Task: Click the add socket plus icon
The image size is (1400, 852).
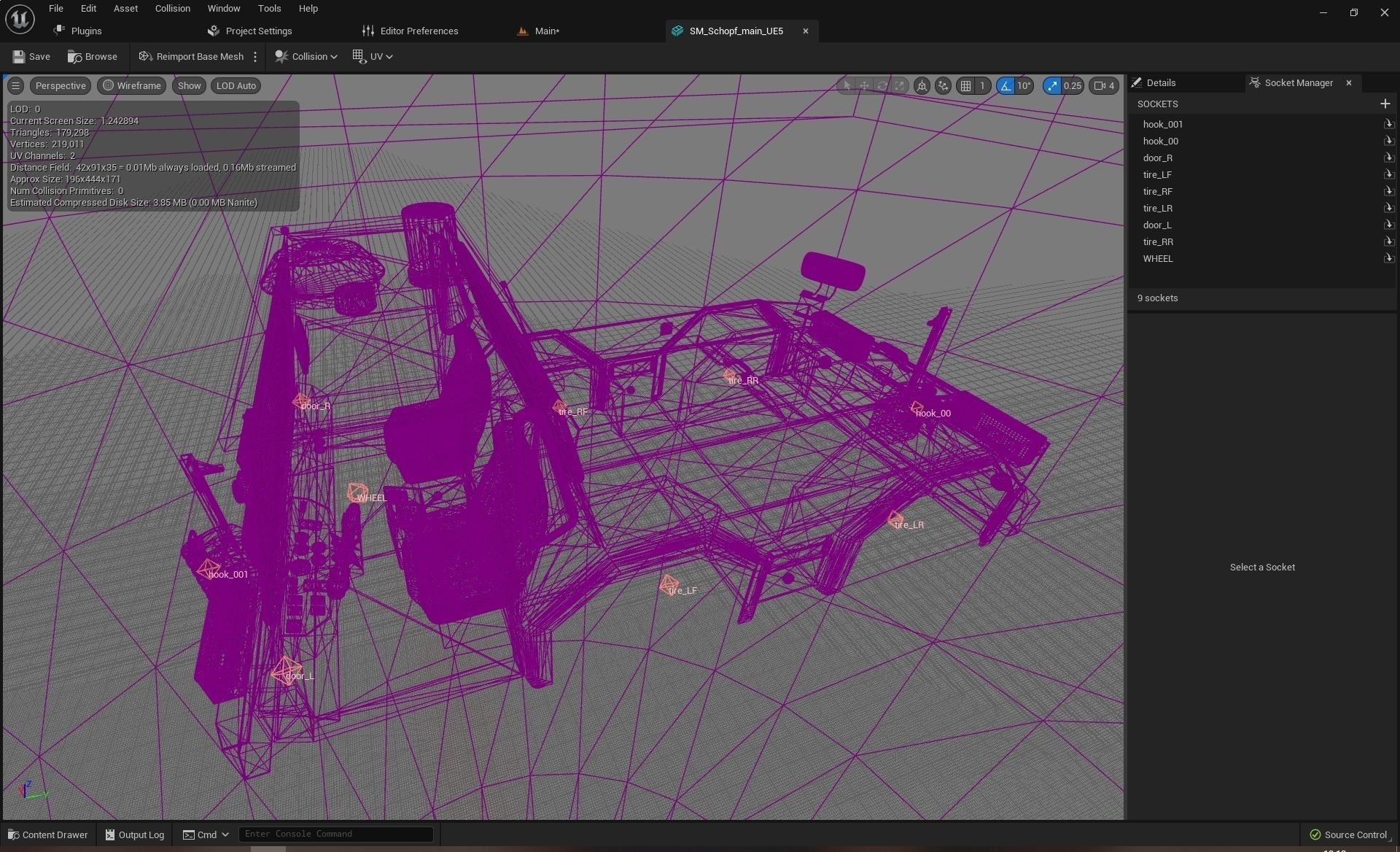Action: click(1385, 104)
